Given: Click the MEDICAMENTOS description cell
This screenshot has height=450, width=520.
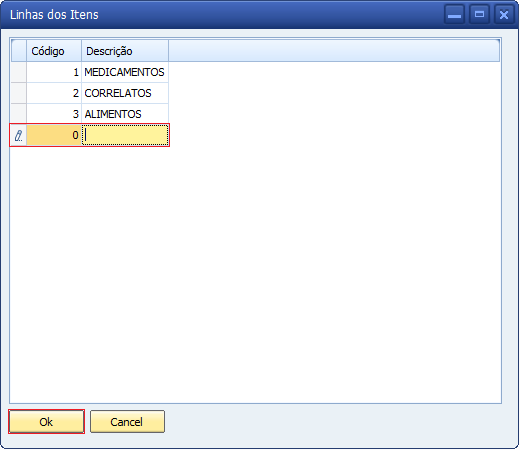Looking at the screenshot, I should (x=125, y=72).
